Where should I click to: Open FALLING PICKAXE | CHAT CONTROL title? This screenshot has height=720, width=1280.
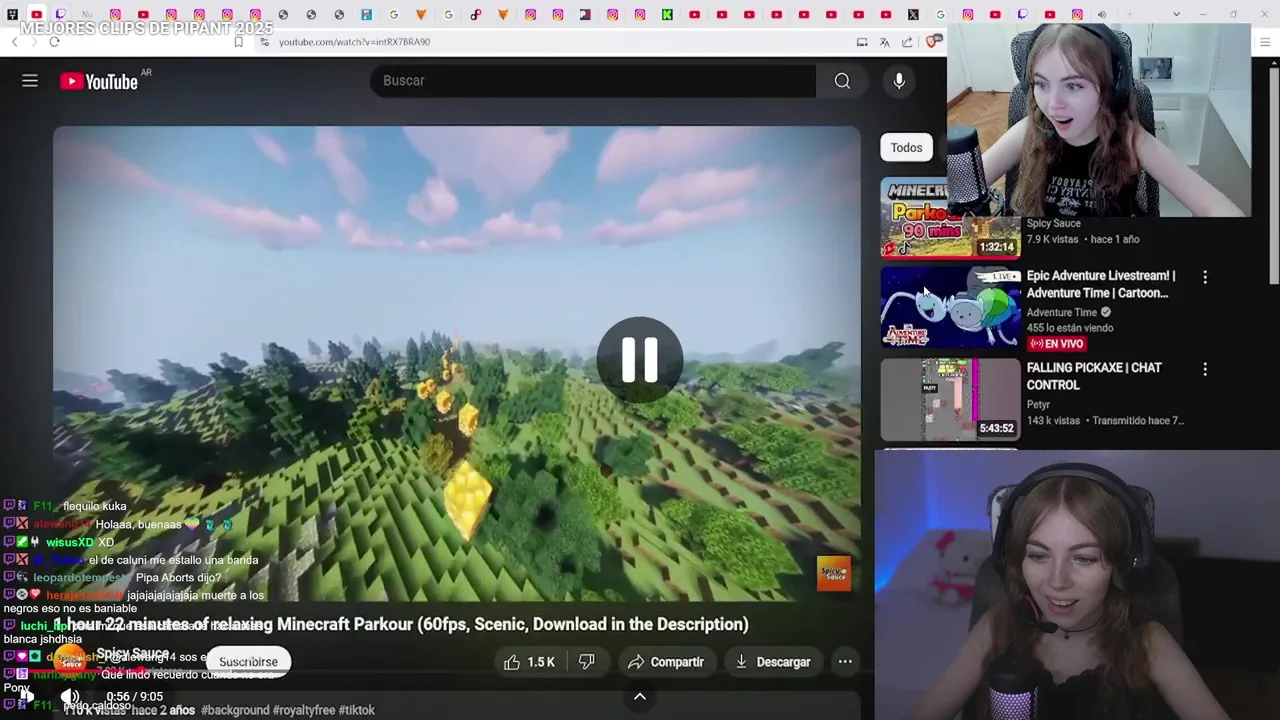coord(1094,376)
